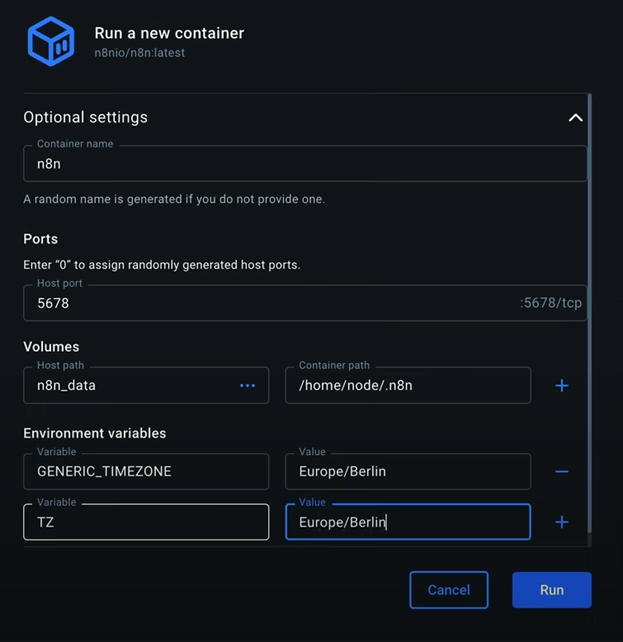Viewport: 623px width, 642px height.
Task: Select the Container path field
Action: coord(407,385)
